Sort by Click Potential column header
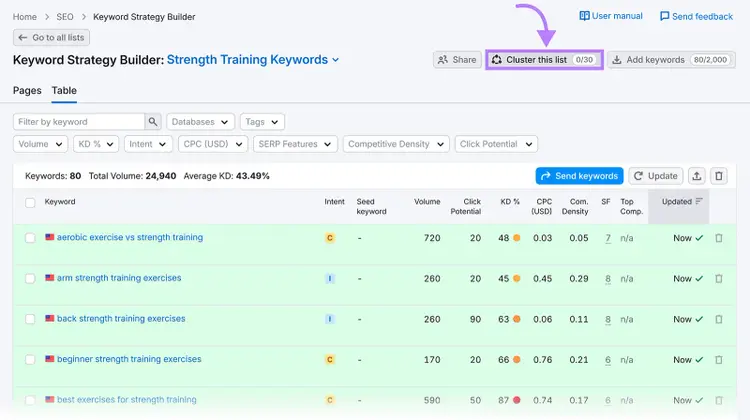Viewport: 750px width, 420px height. [x=465, y=207]
